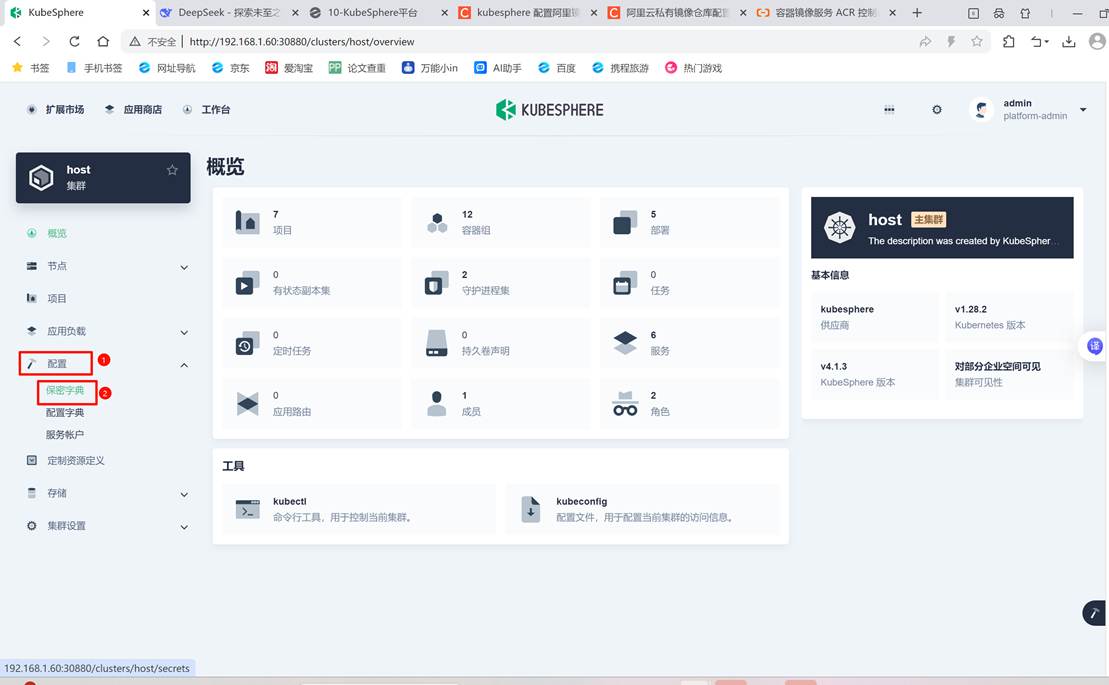1109x685 pixels.
Task: Click the 服务 services icon
Action: click(625, 343)
